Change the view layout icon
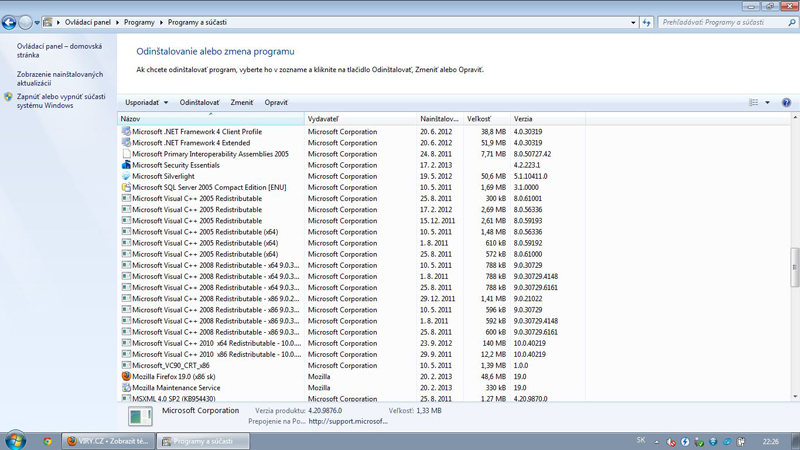 (x=754, y=103)
